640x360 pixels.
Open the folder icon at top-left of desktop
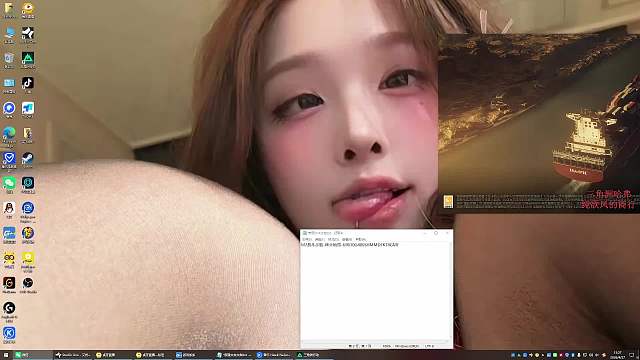pos(9,10)
